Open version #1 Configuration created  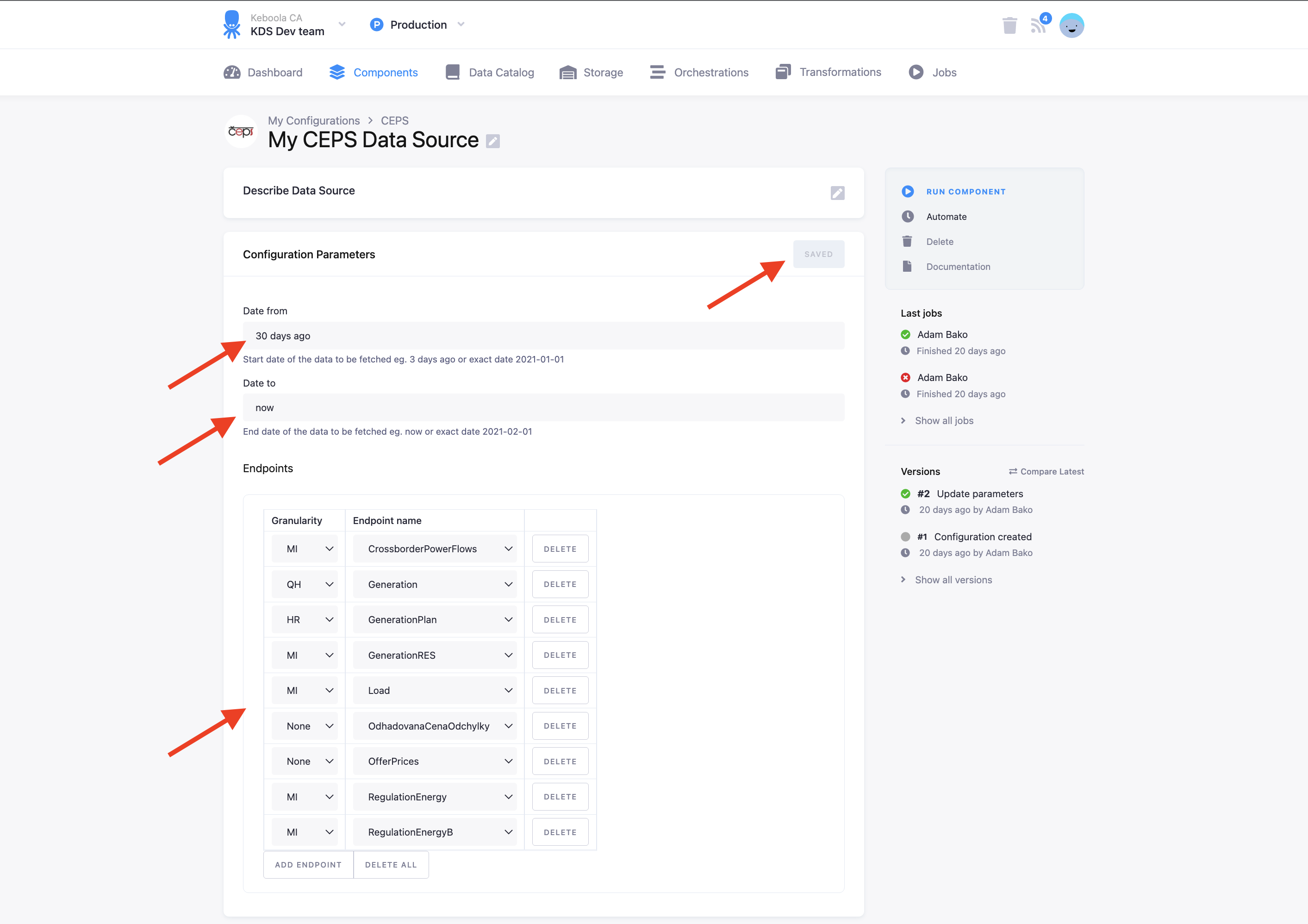click(974, 537)
